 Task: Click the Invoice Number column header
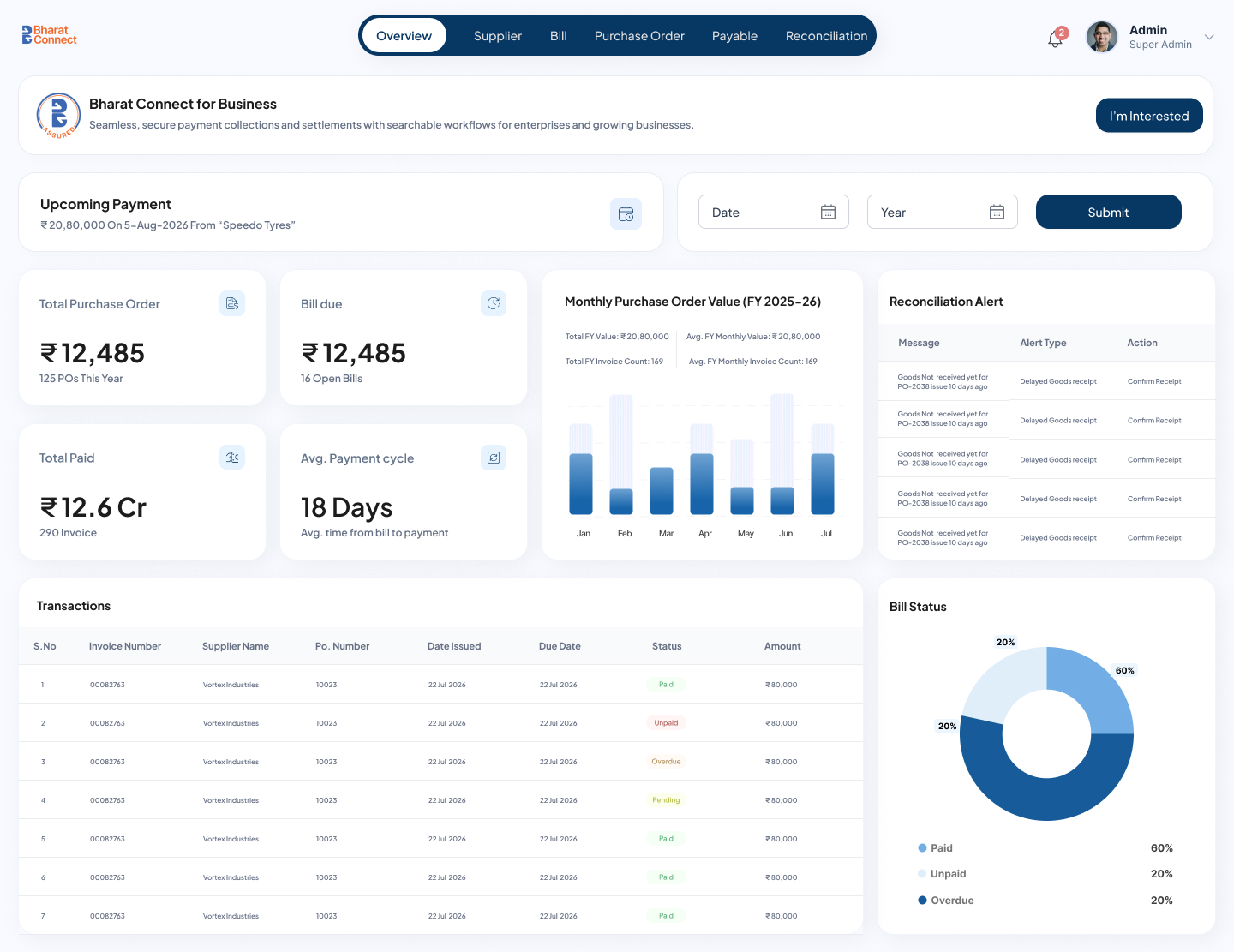coord(125,646)
